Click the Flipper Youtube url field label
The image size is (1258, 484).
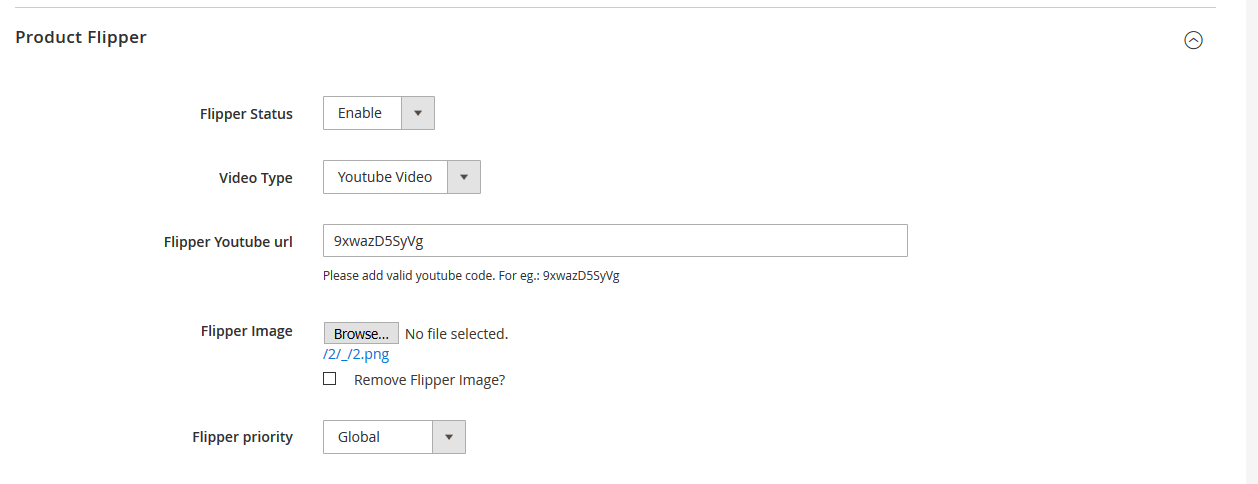228,242
